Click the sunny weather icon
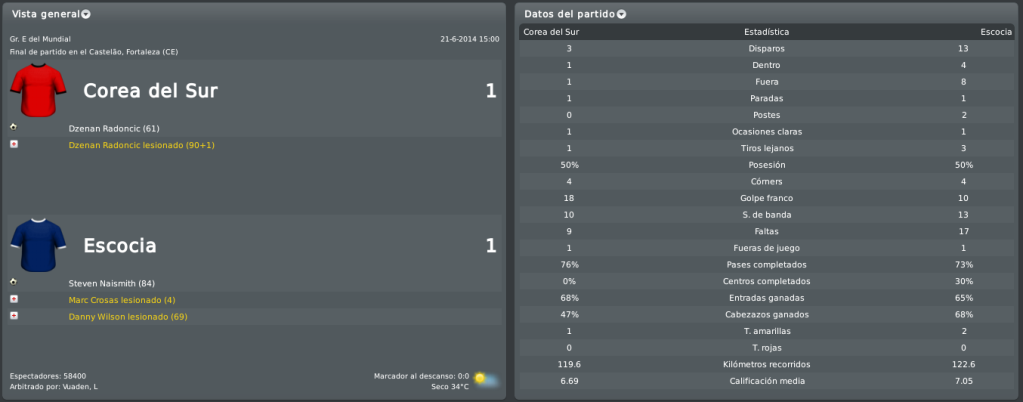This screenshot has width=1023, height=402. pyautogui.click(x=486, y=379)
